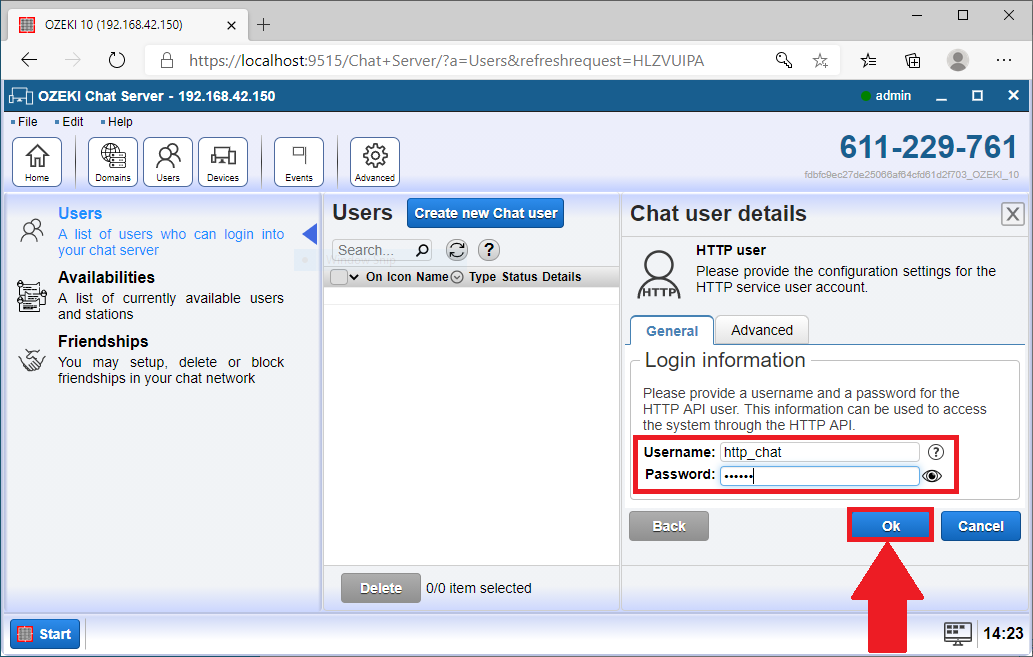Select the Domains icon in the toolbar
This screenshot has width=1033, height=657.
(112, 160)
